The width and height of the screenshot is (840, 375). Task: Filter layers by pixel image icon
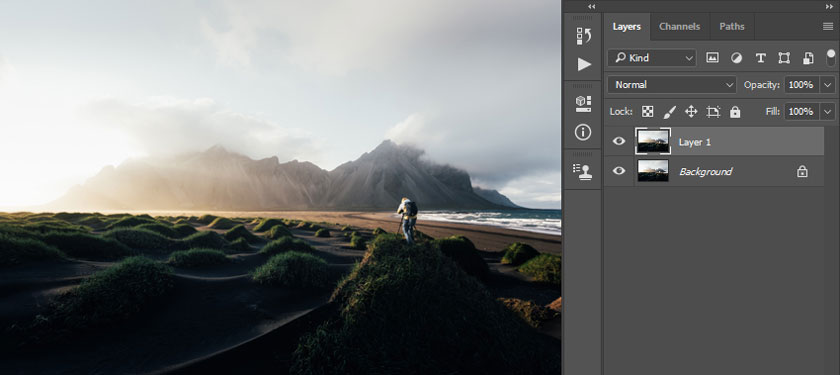(712, 58)
